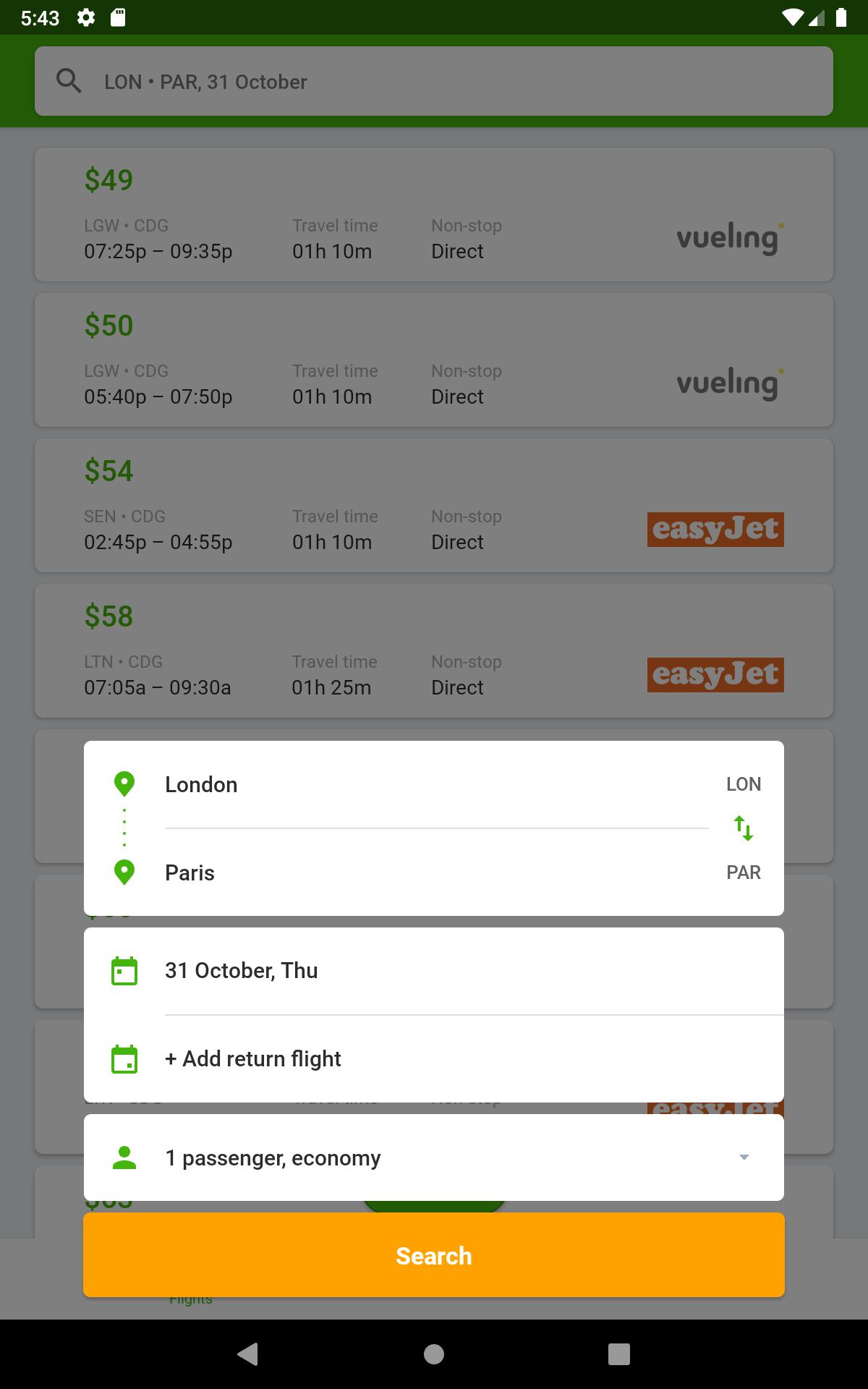Open 1 passenger, economy selector
Screen dimensions: 868x1389
[434, 1157]
